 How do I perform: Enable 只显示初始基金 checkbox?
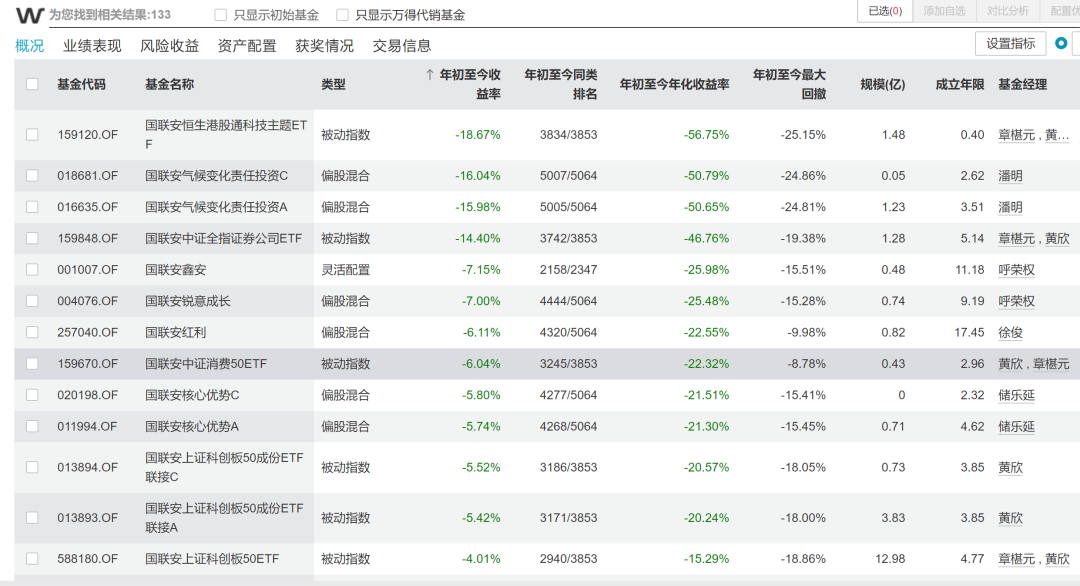pos(220,14)
